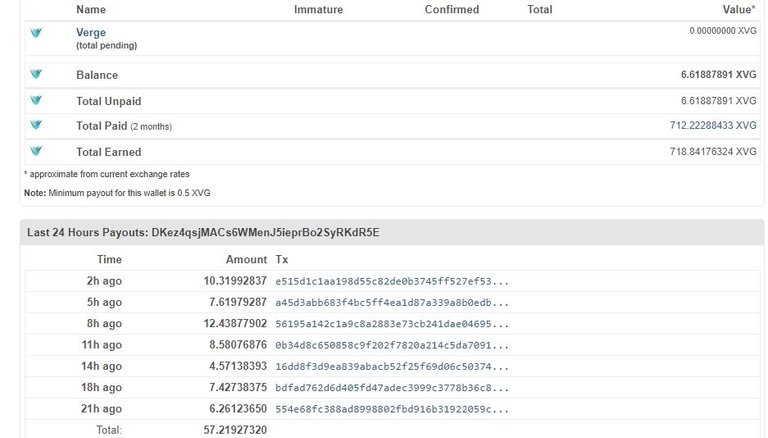This screenshot has width=768, height=438.
Task: Click the Verge icon in Total Earned row
Action: pyautogui.click(x=36, y=151)
